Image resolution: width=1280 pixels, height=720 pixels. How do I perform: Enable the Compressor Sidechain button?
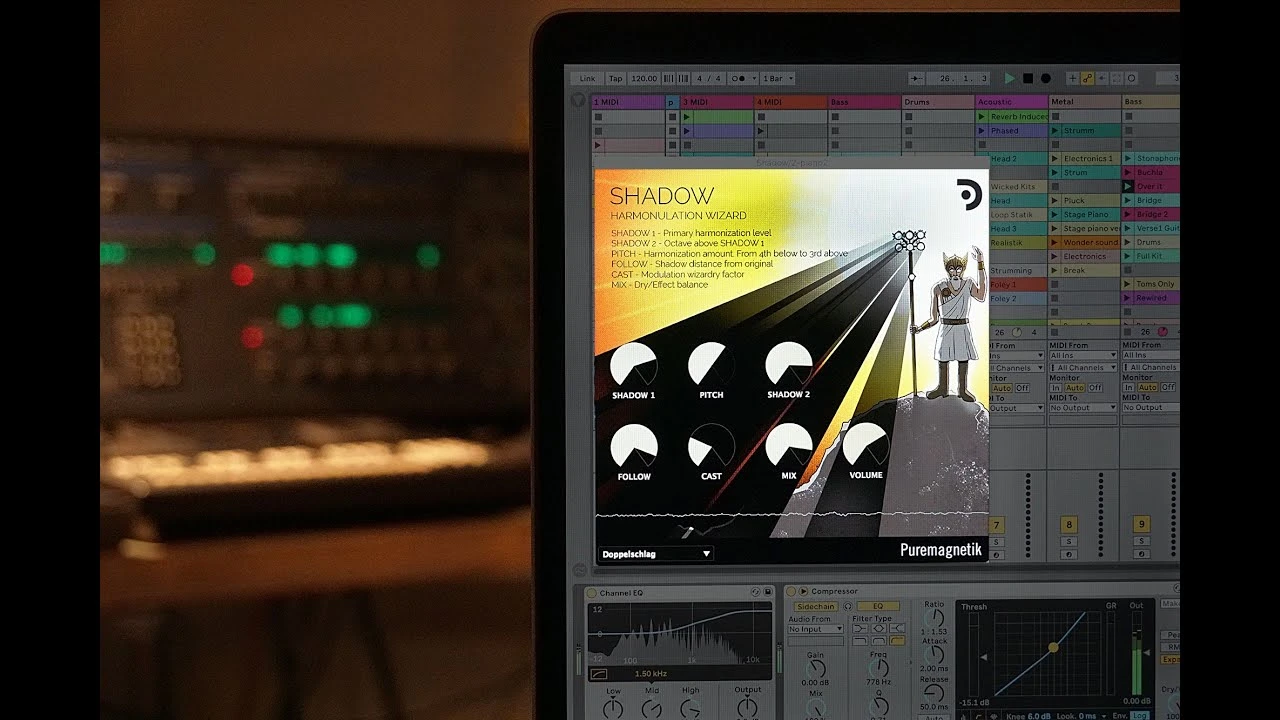click(816, 606)
